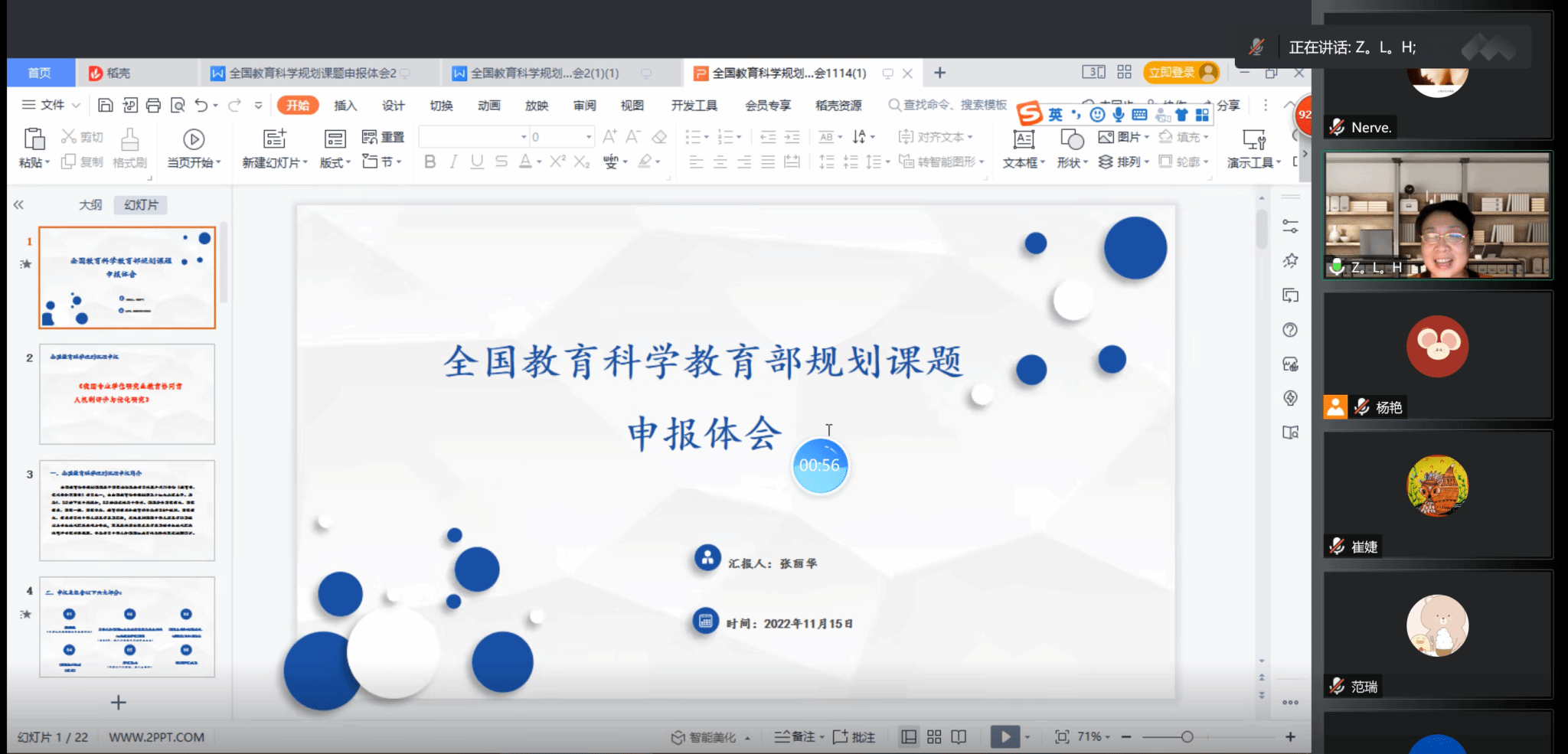Open the 形状 shapes tool
The image size is (1568, 754).
[1071, 139]
